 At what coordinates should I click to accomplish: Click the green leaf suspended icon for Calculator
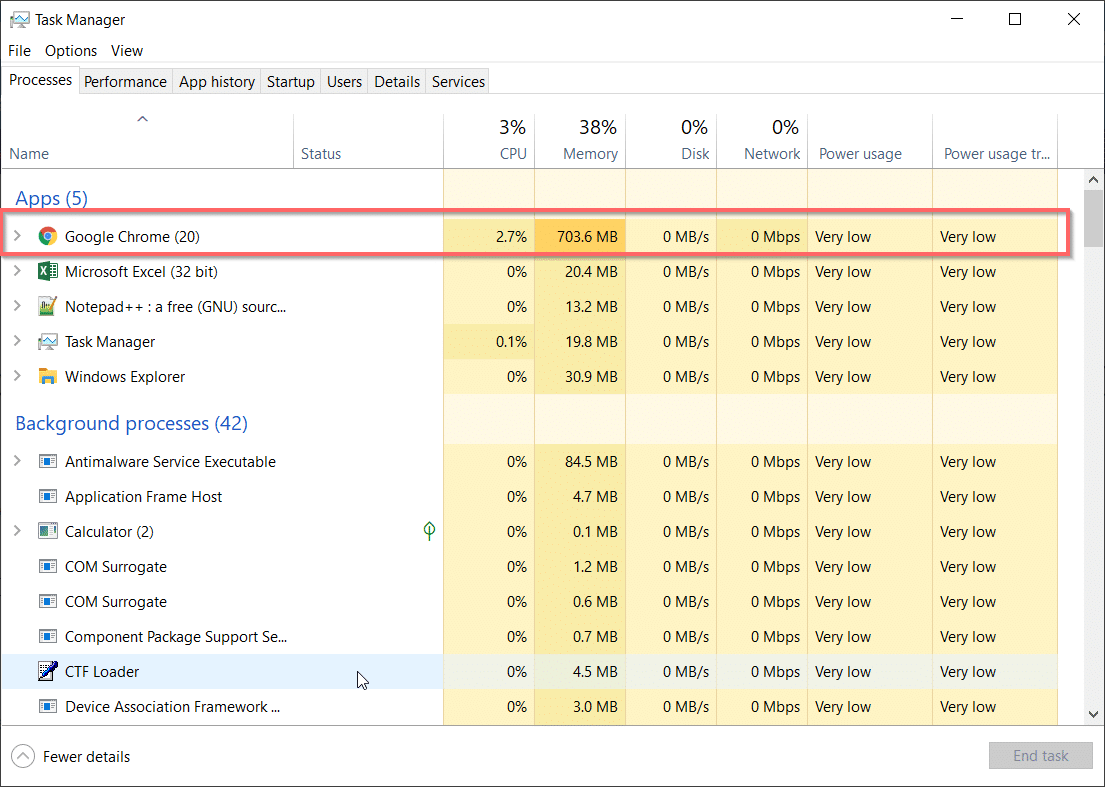(x=429, y=531)
